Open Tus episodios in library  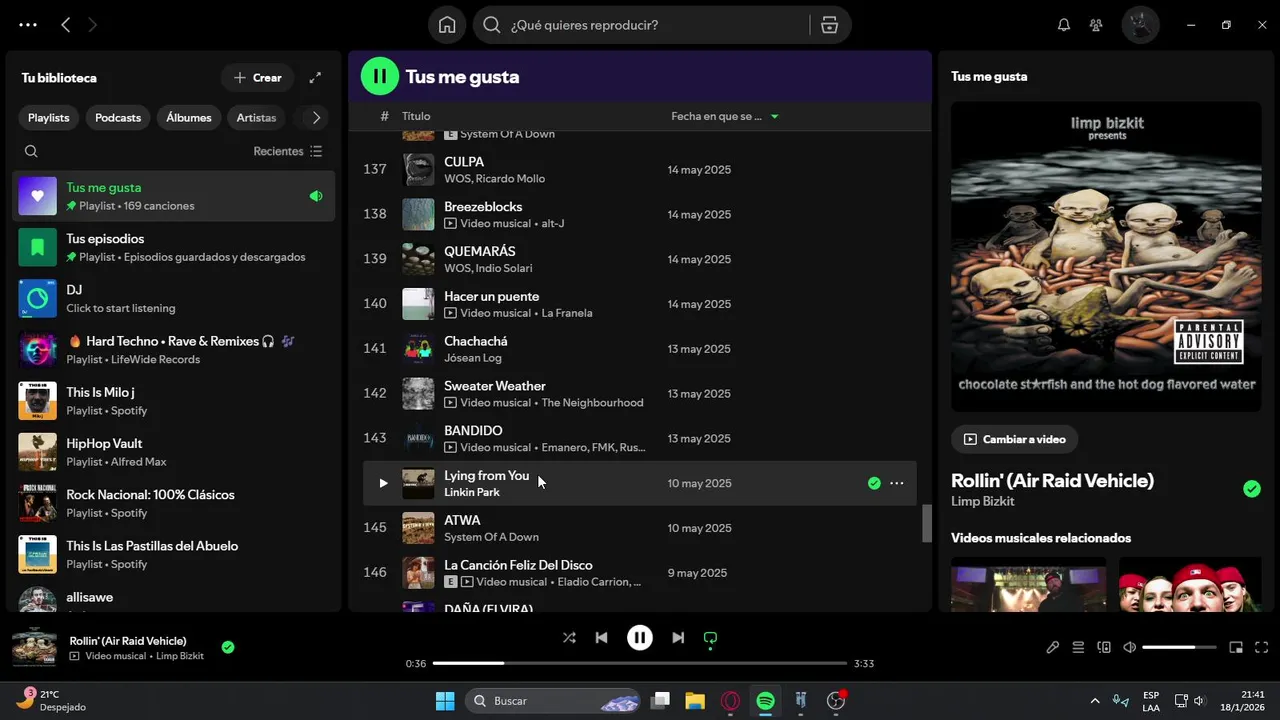174,247
